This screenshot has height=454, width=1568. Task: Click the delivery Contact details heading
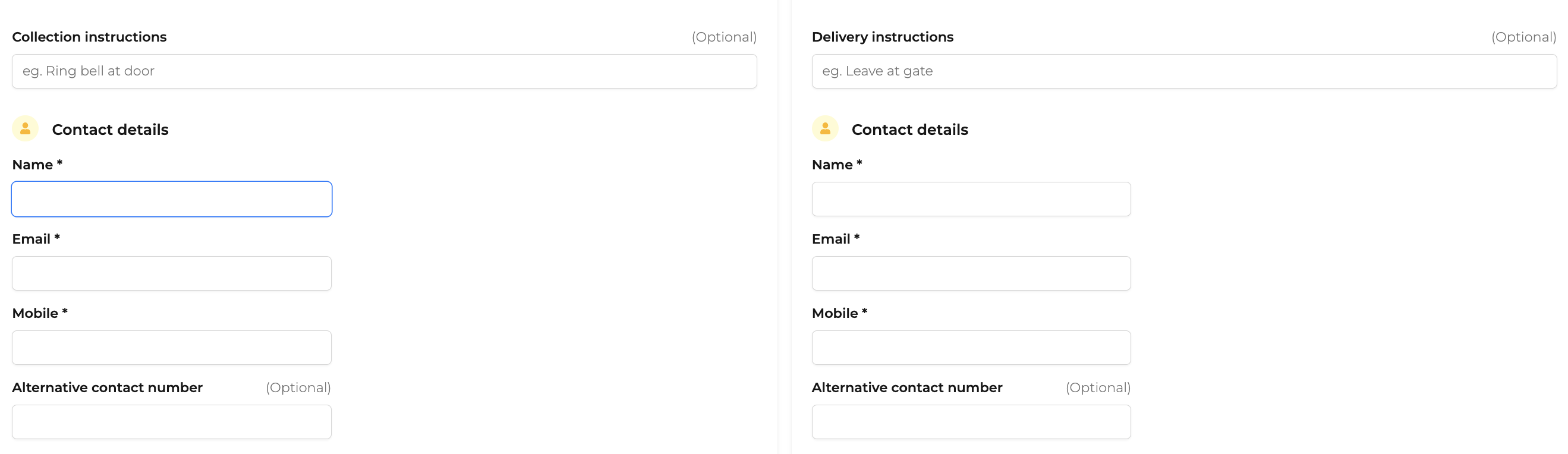click(909, 130)
